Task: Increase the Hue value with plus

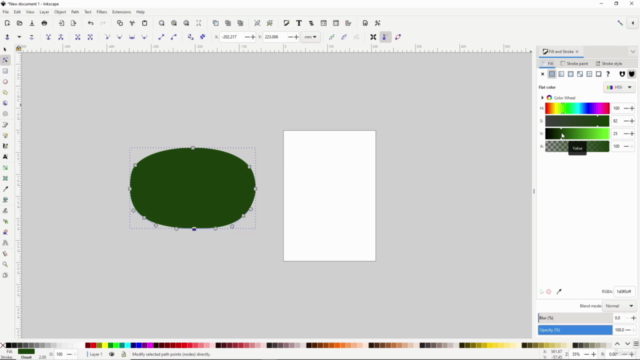Action: tap(632, 108)
